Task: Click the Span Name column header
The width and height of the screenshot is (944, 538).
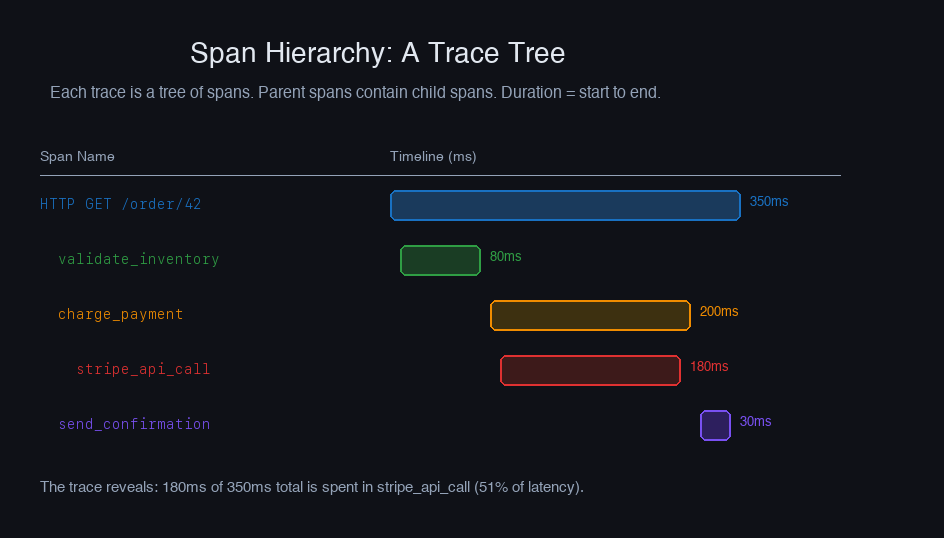Action: click(77, 156)
